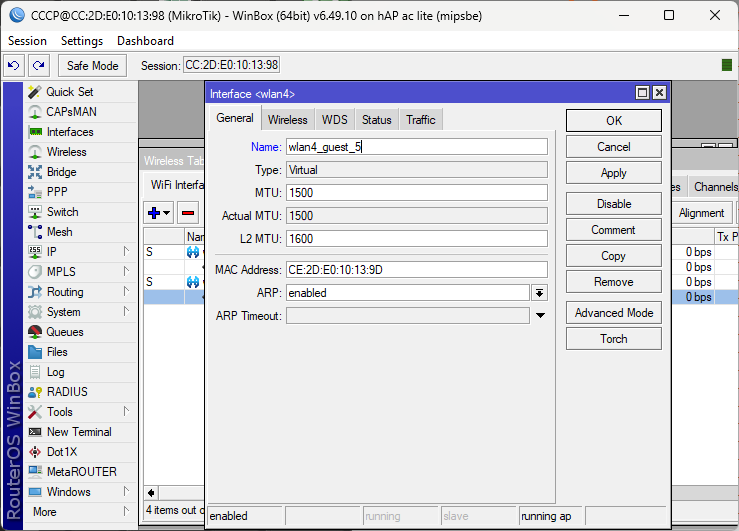Switch to the WDS tab

coord(334,120)
